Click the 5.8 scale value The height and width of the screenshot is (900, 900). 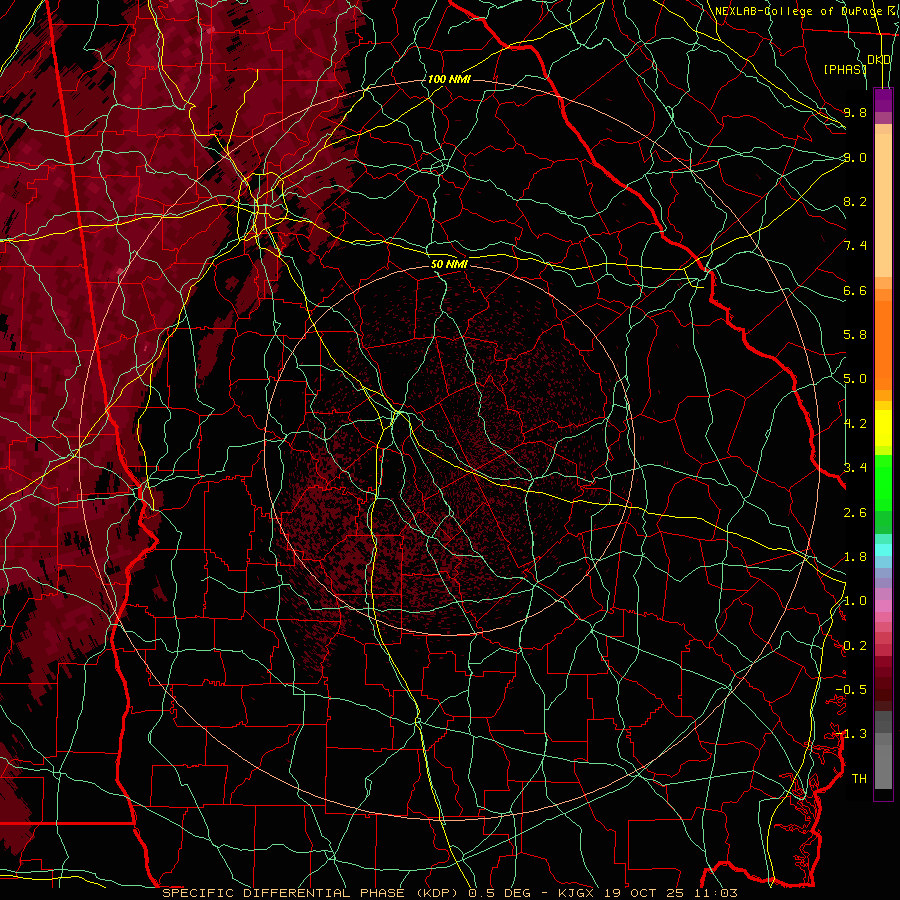coord(855,335)
